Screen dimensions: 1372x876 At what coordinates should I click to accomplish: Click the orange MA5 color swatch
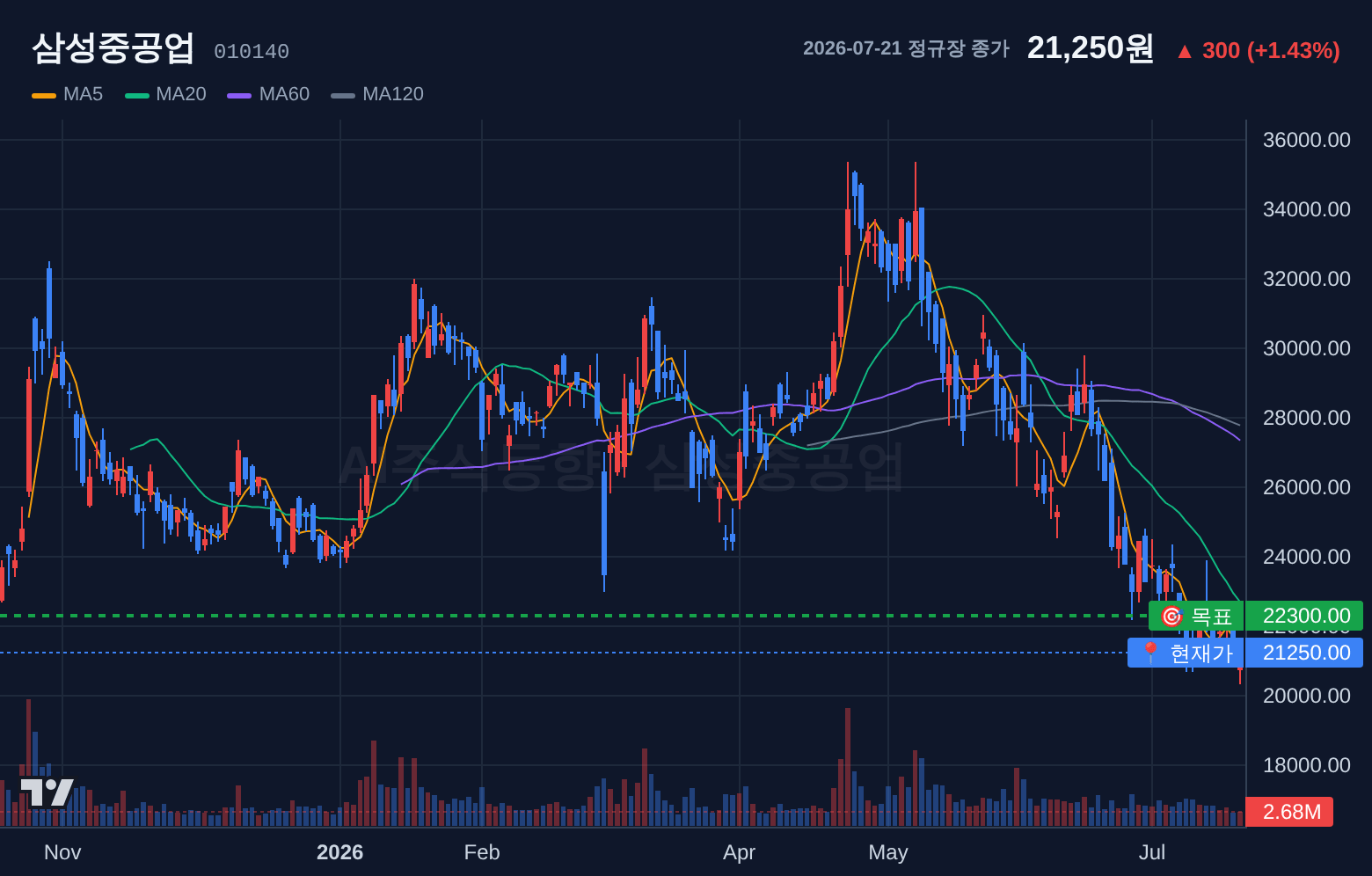[44, 95]
